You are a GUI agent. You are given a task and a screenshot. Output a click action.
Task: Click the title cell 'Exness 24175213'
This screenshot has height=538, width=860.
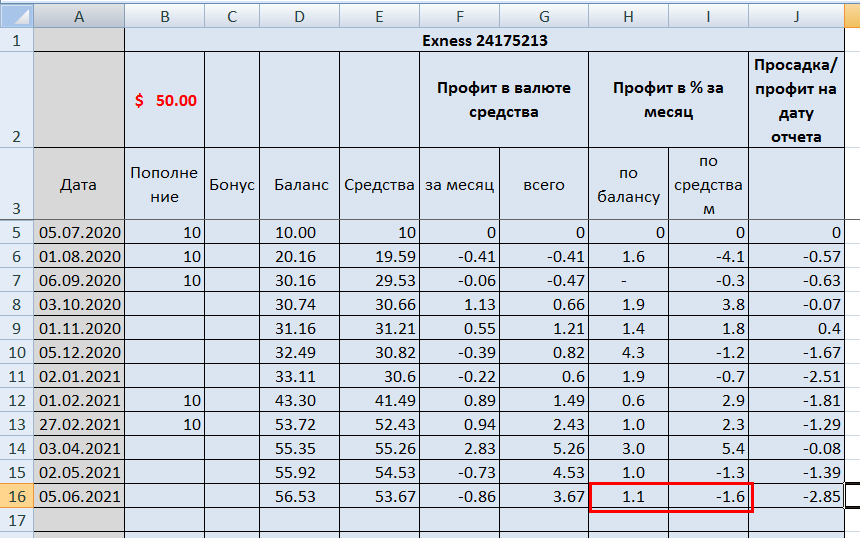[484, 40]
